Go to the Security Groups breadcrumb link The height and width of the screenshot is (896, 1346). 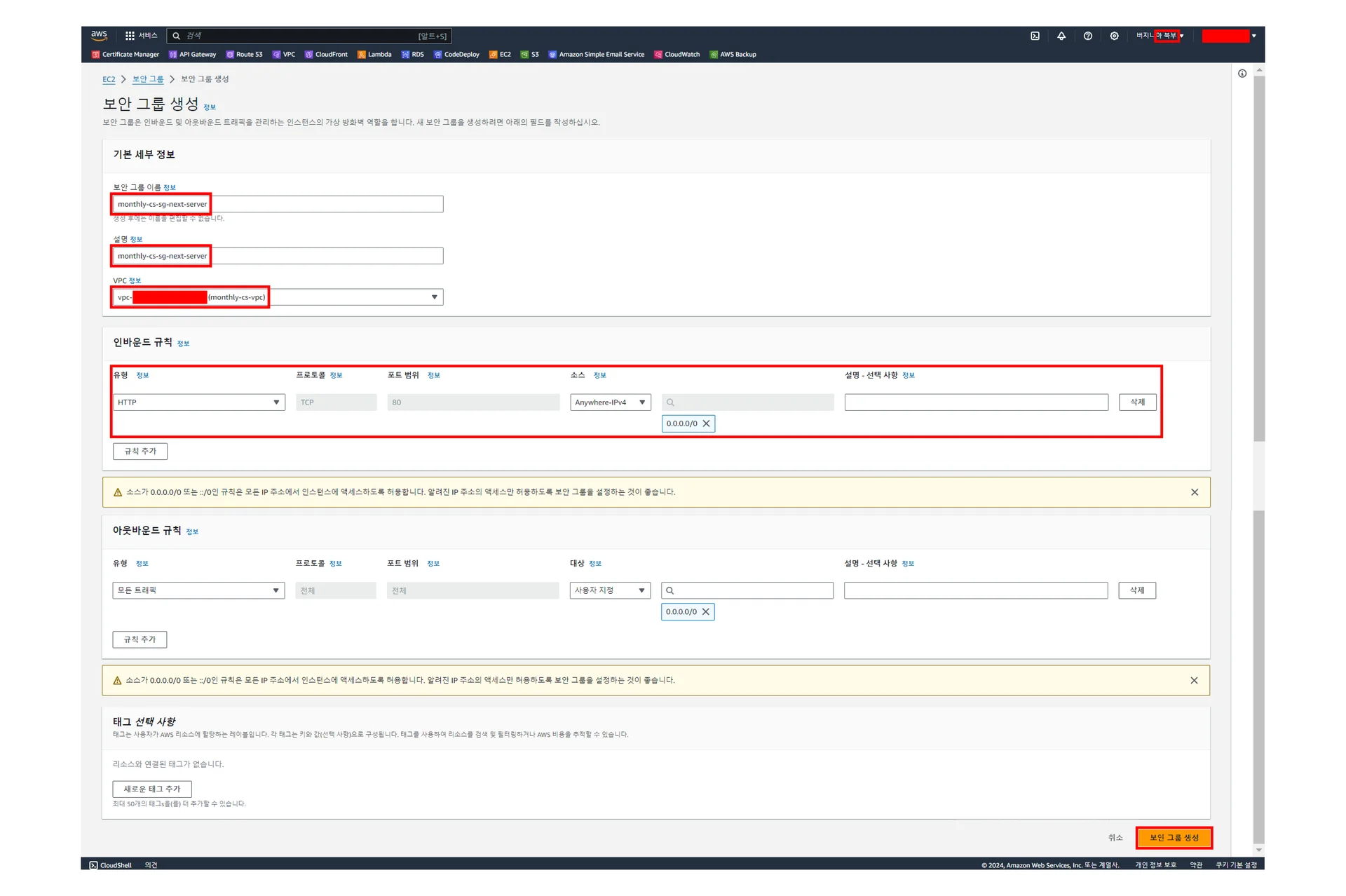click(148, 79)
